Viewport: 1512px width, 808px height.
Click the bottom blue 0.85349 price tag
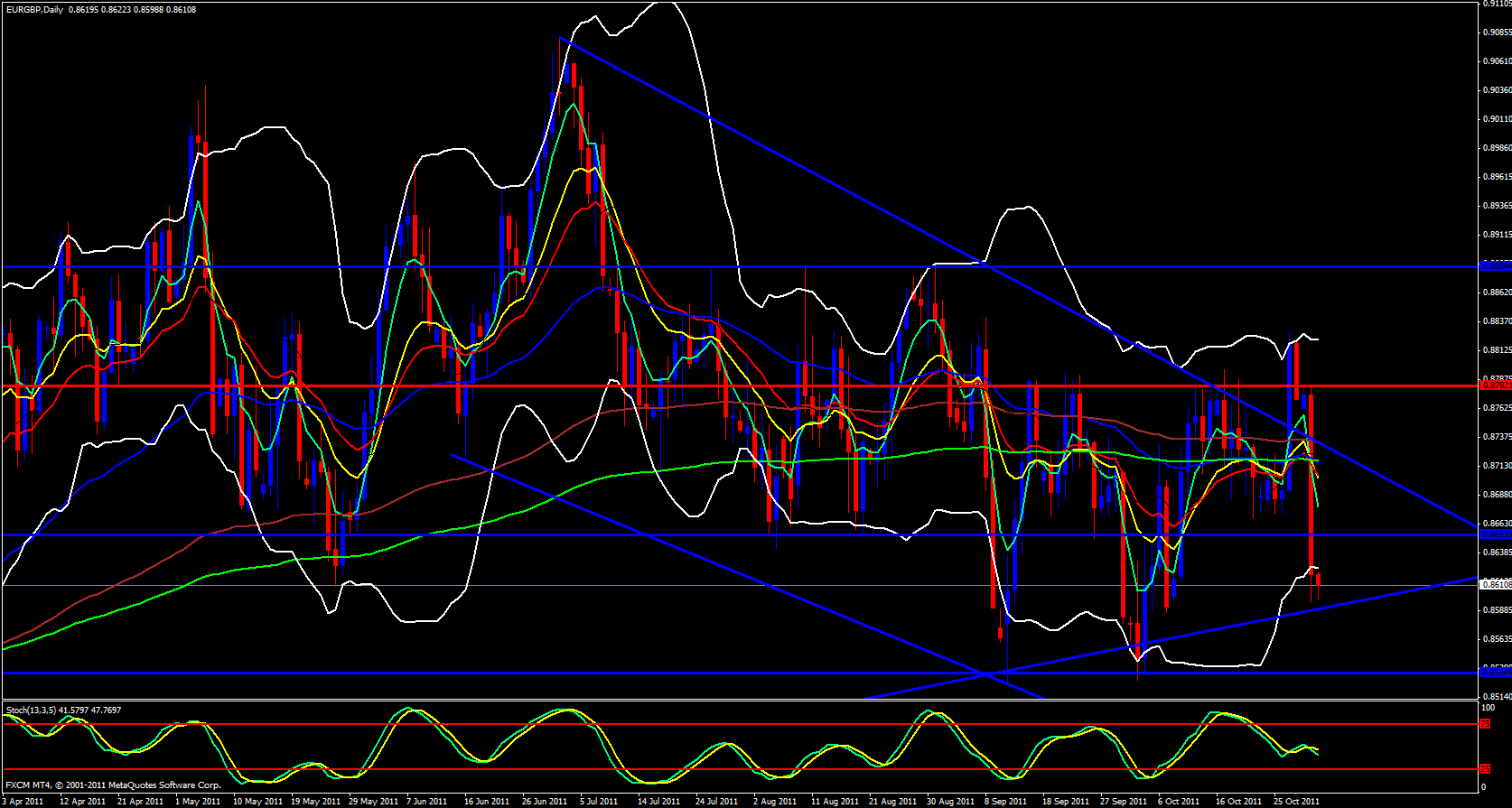click(1496, 673)
